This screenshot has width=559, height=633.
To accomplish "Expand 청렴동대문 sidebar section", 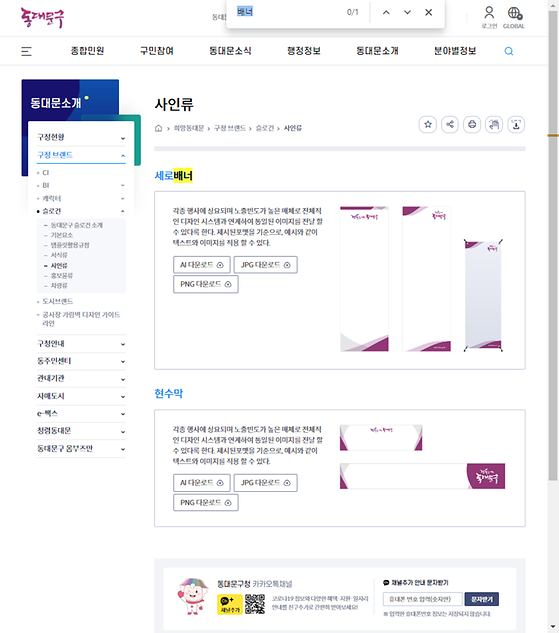I will pyautogui.click(x=81, y=431).
